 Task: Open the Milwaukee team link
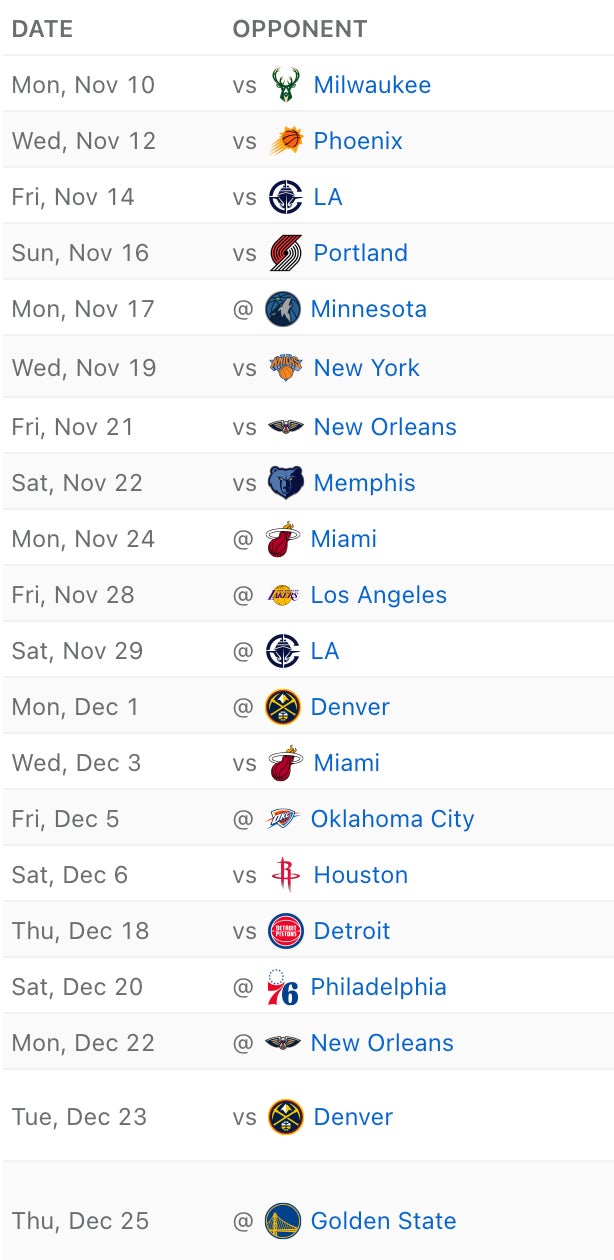(372, 85)
